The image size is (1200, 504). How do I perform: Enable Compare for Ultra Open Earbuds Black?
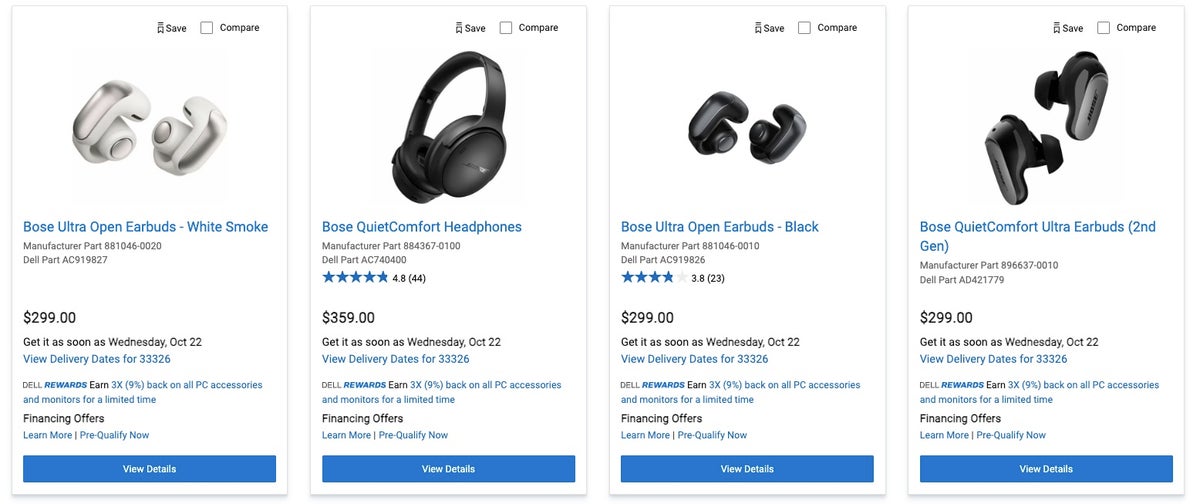(x=805, y=28)
